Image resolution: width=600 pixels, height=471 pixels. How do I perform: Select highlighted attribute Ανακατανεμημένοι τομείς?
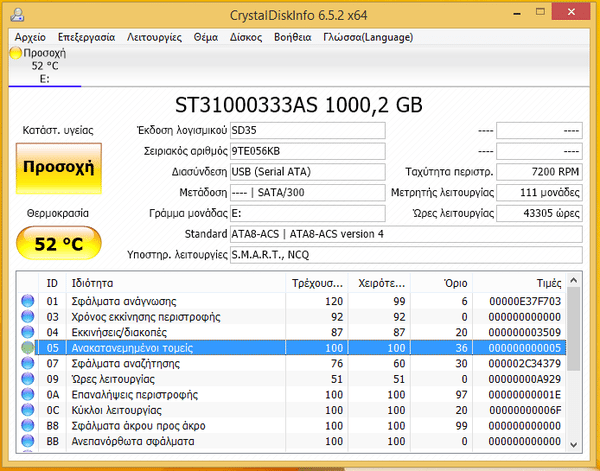click(132, 348)
